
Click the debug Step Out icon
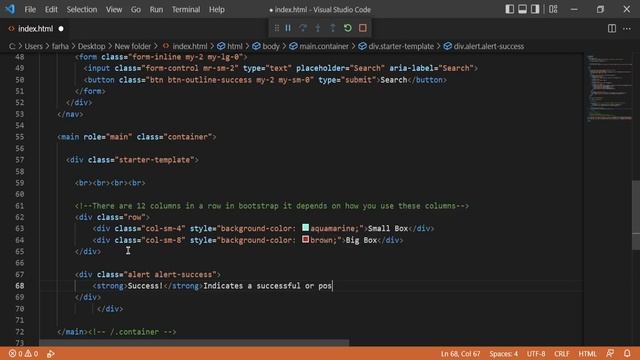pos(333,28)
